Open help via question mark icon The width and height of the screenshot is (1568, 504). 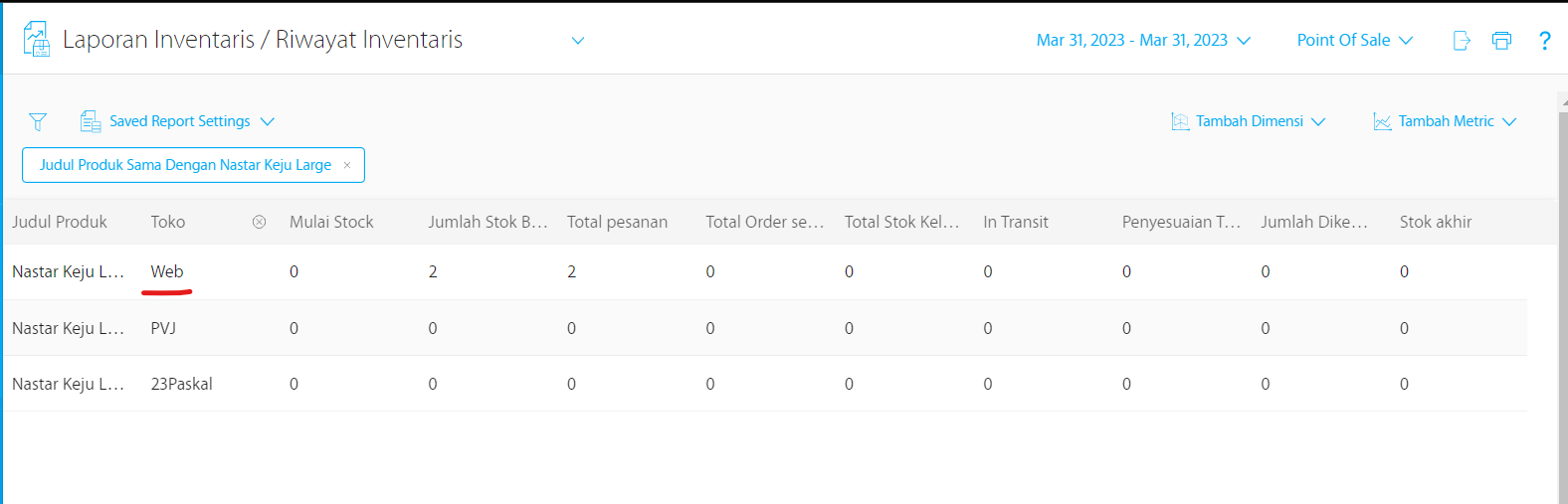tap(1544, 41)
